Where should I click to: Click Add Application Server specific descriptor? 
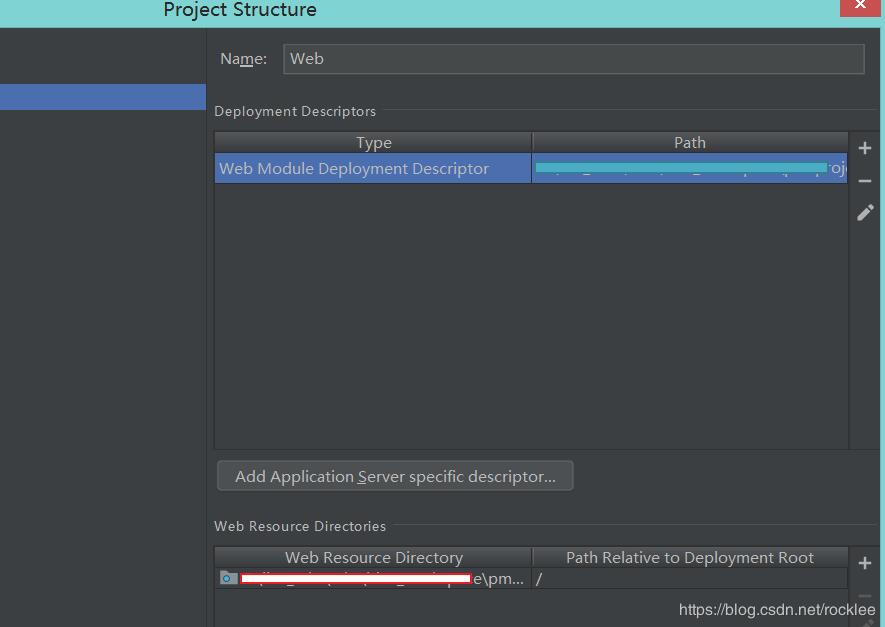click(394, 475)
